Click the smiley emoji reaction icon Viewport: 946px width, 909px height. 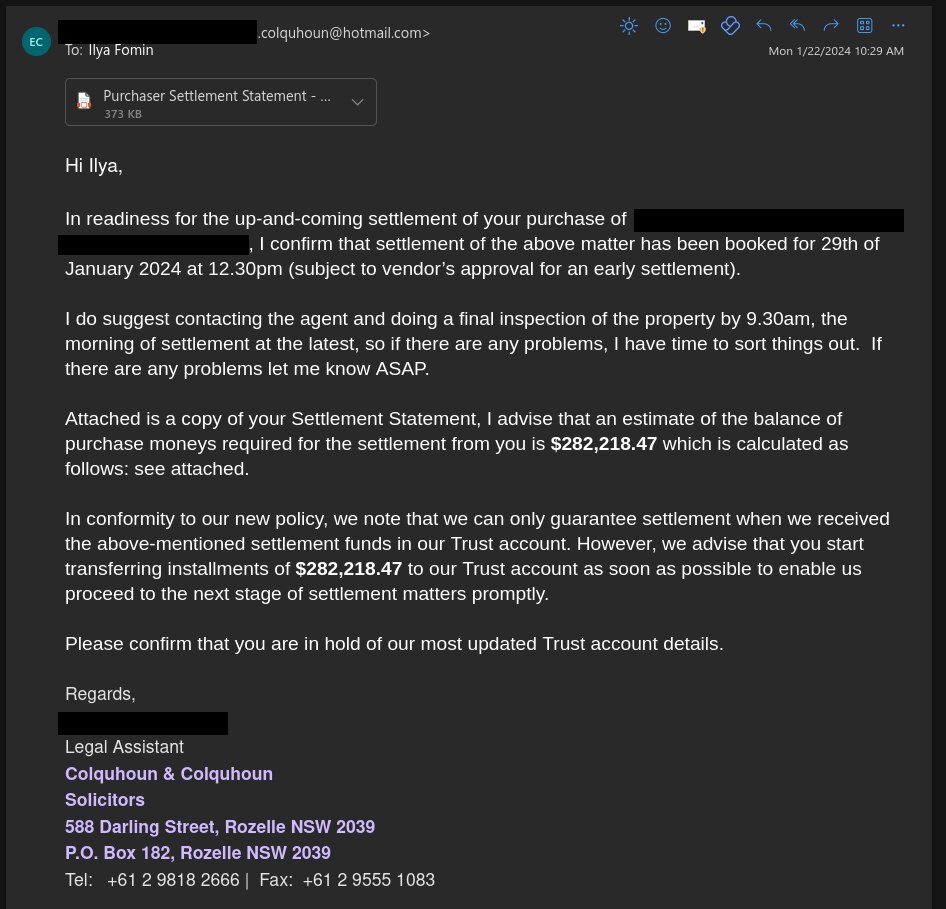point(662,26)
